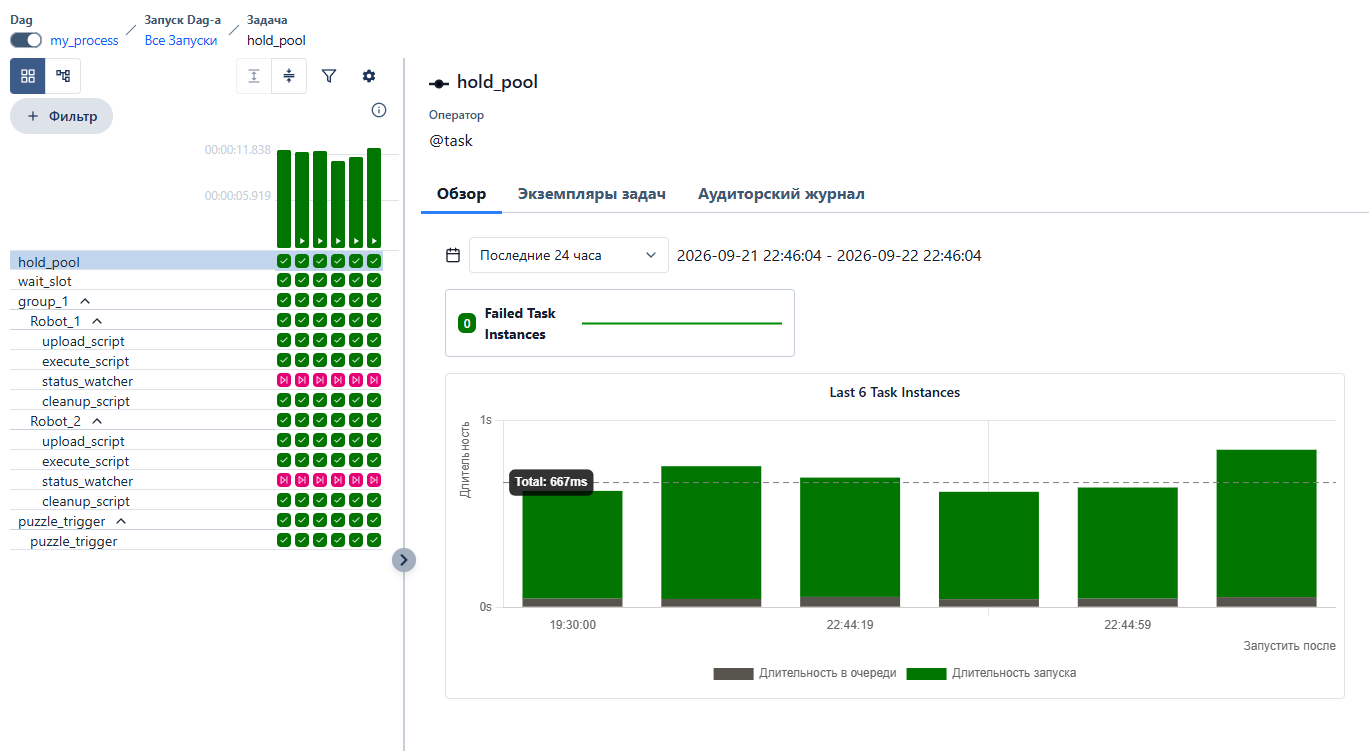Toggle 'Длительность в очереди' legend series

805,673
